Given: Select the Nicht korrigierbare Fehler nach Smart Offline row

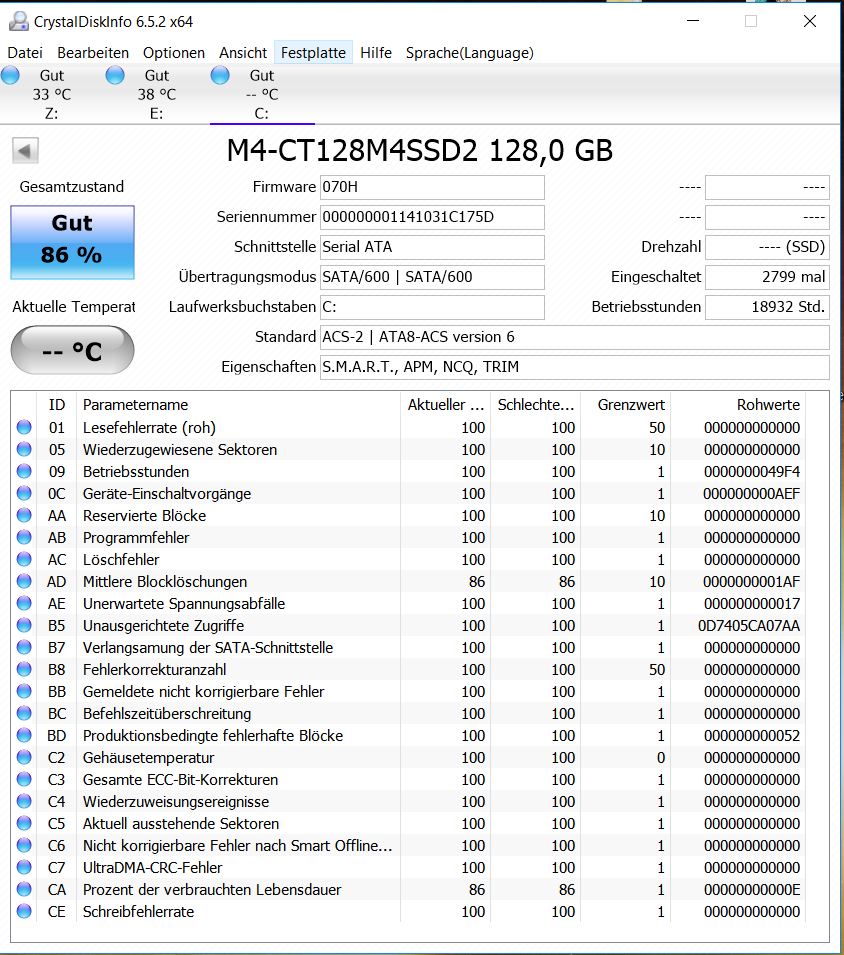Looking at the screenshot, I should coord(408,845).
